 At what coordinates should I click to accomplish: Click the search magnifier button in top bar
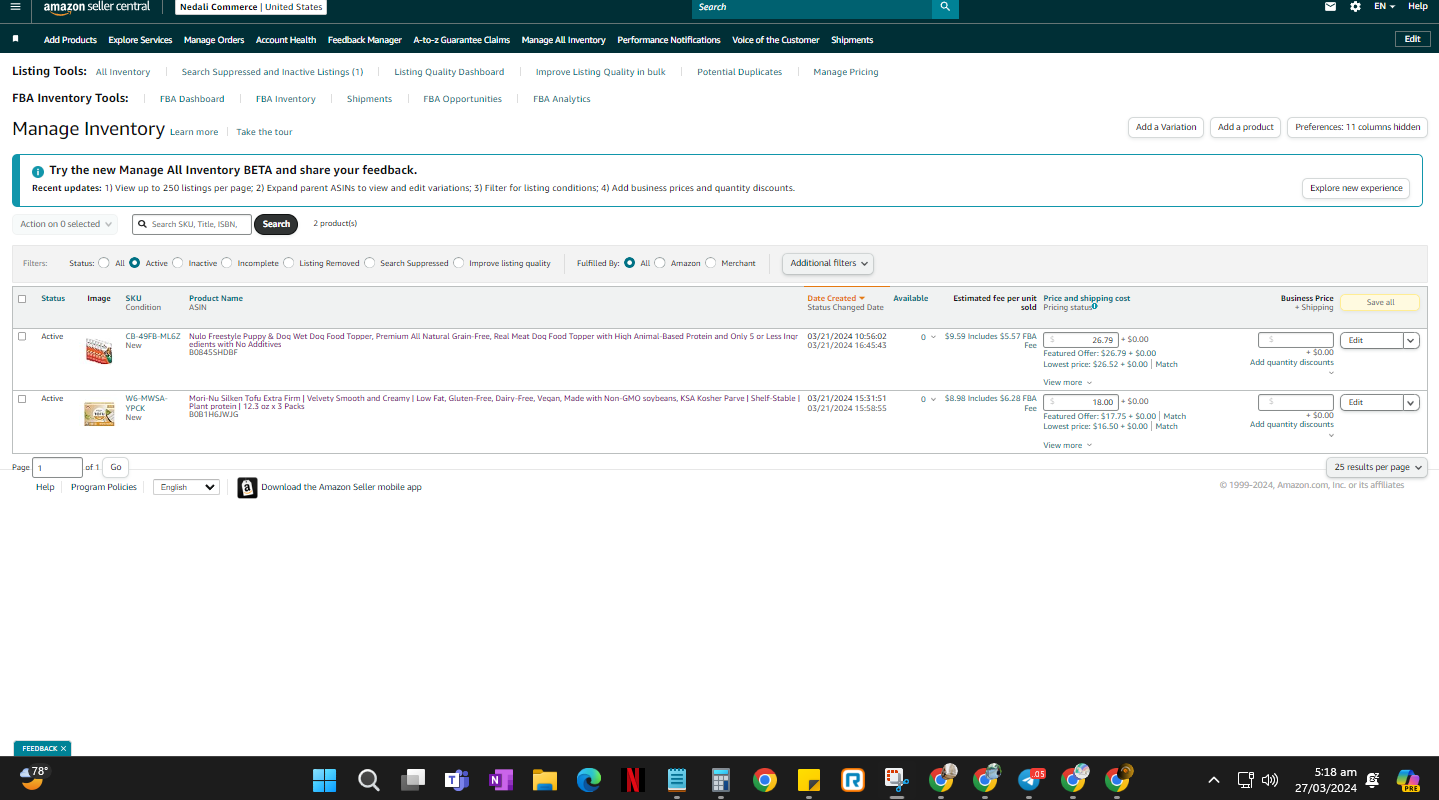click(x=945, y=8)
